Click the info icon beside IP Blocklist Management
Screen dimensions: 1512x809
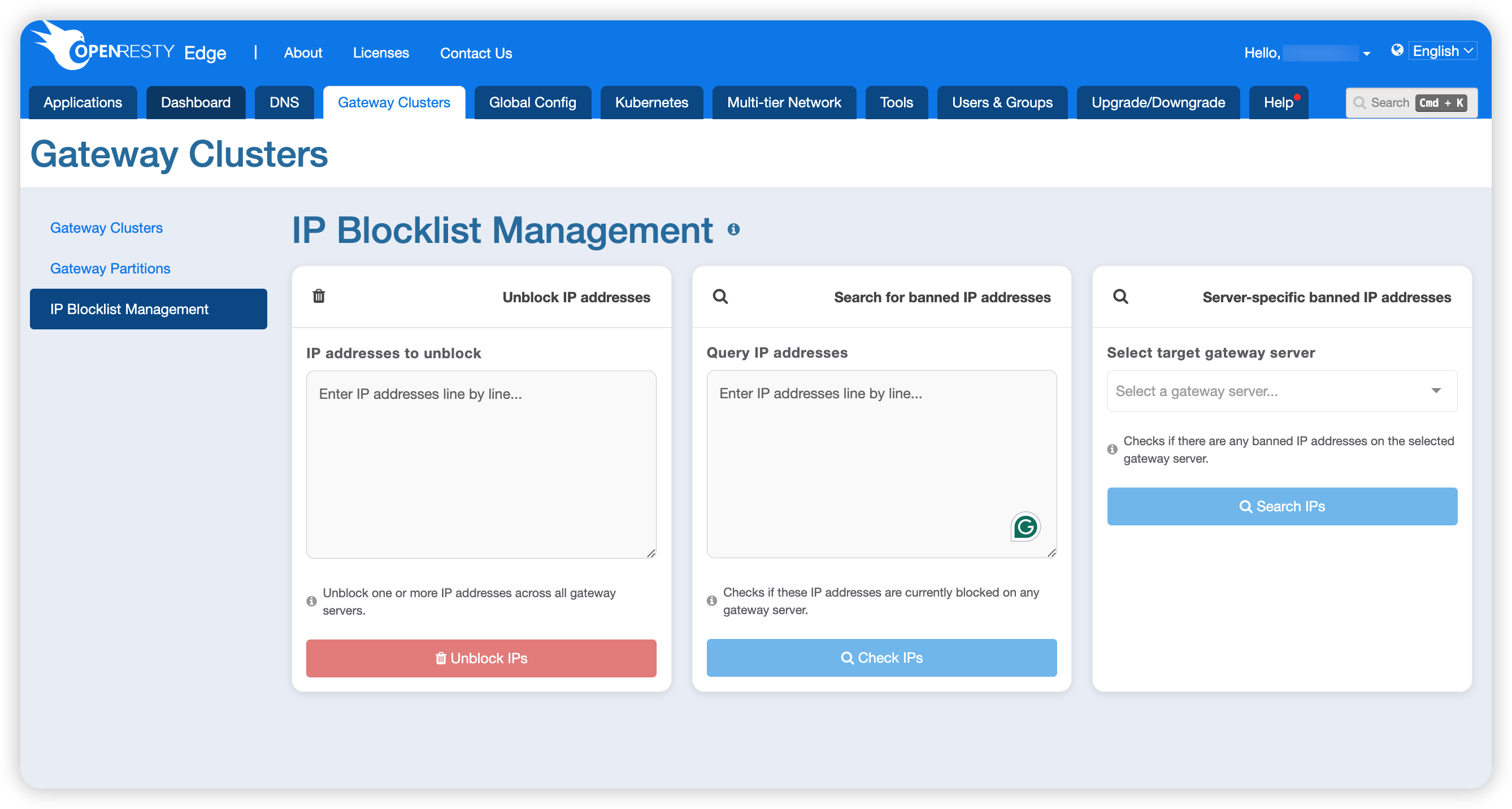click(733, 229)
